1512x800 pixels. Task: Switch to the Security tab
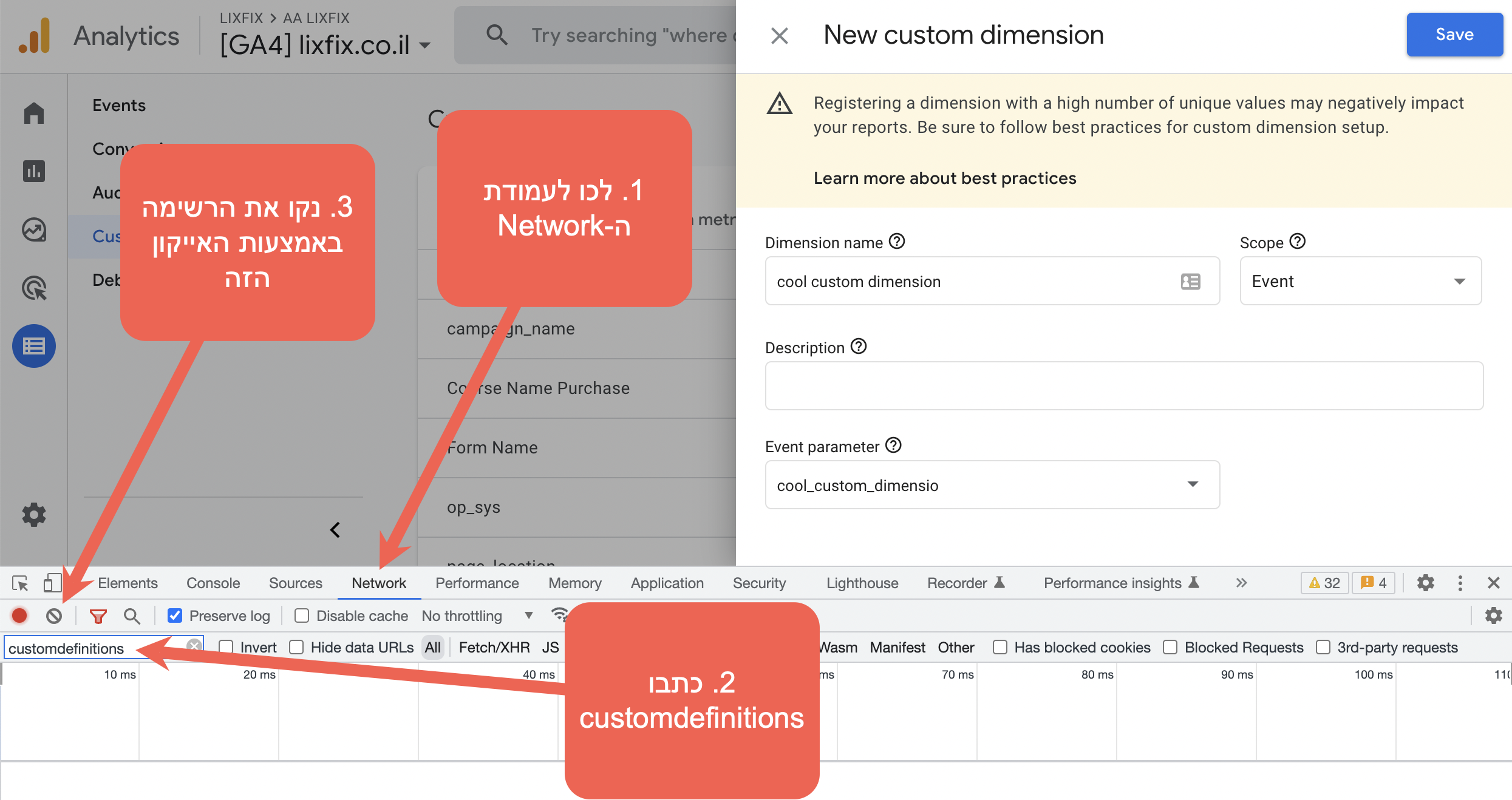click(760, 583)
